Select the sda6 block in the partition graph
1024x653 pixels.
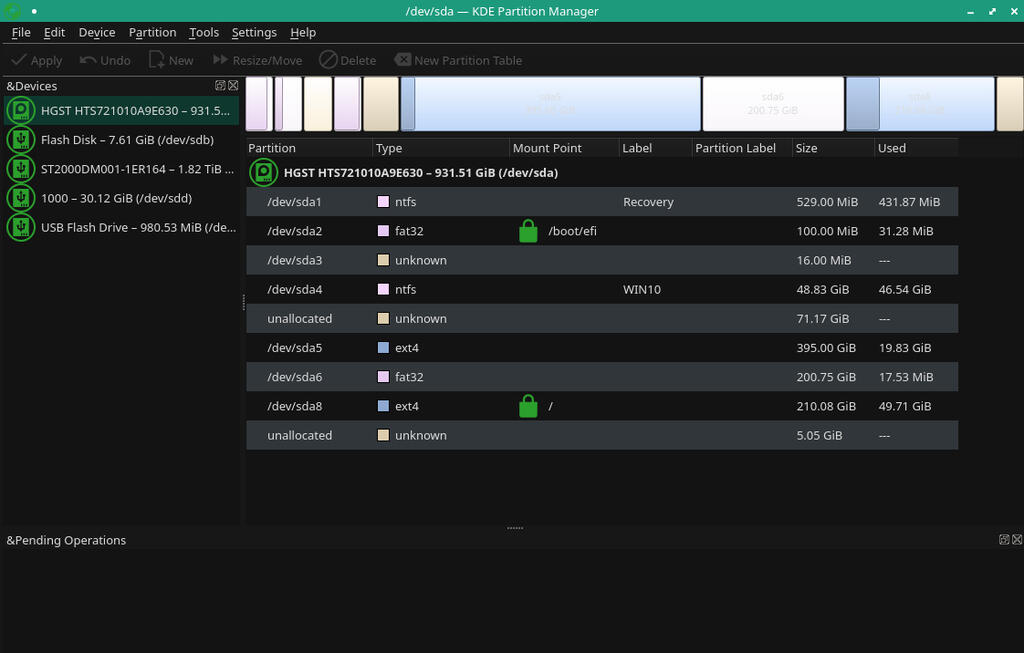[773, 104]
